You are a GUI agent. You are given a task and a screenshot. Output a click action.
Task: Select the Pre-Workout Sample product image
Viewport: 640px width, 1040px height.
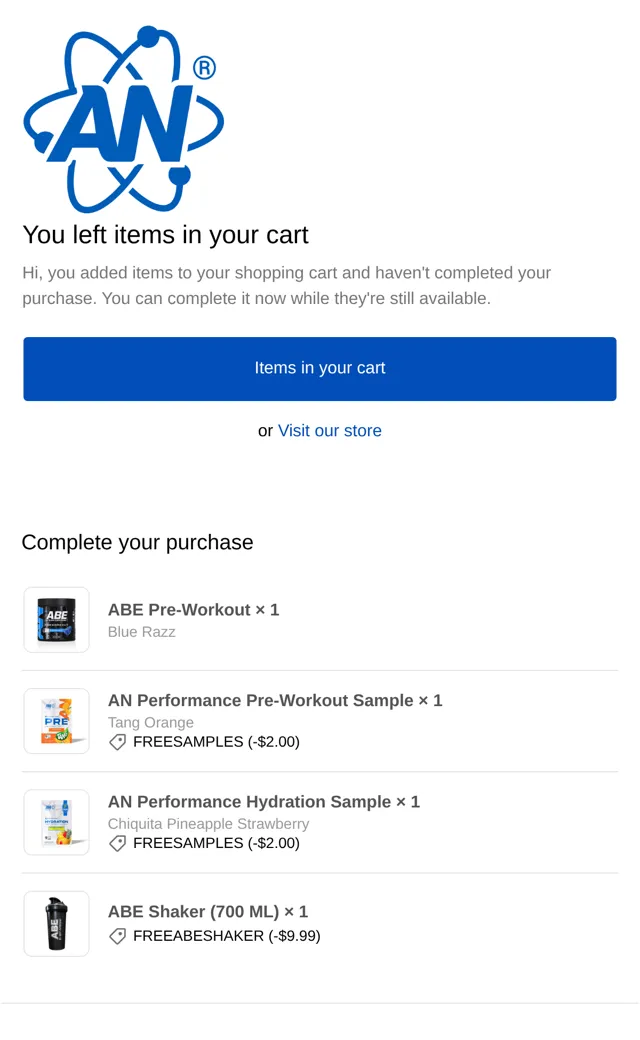56,721
